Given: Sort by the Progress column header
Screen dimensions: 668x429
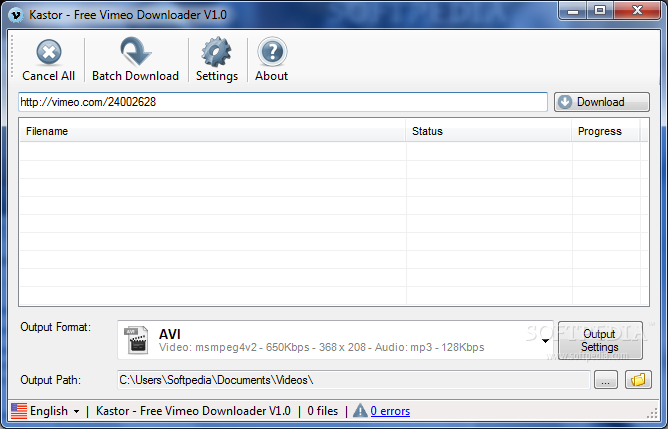Looking at the screenshot, I should click(605, 131).
